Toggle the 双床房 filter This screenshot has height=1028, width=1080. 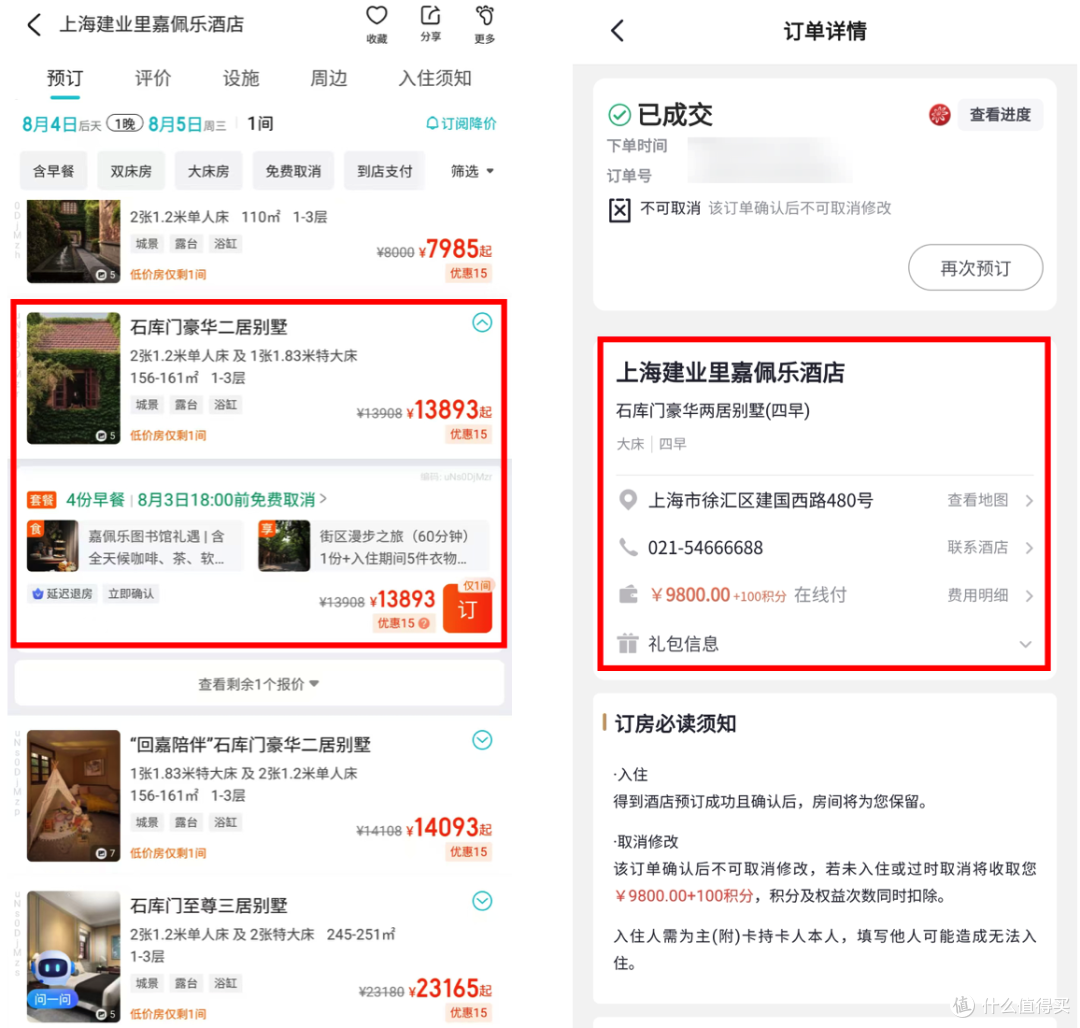131,171
